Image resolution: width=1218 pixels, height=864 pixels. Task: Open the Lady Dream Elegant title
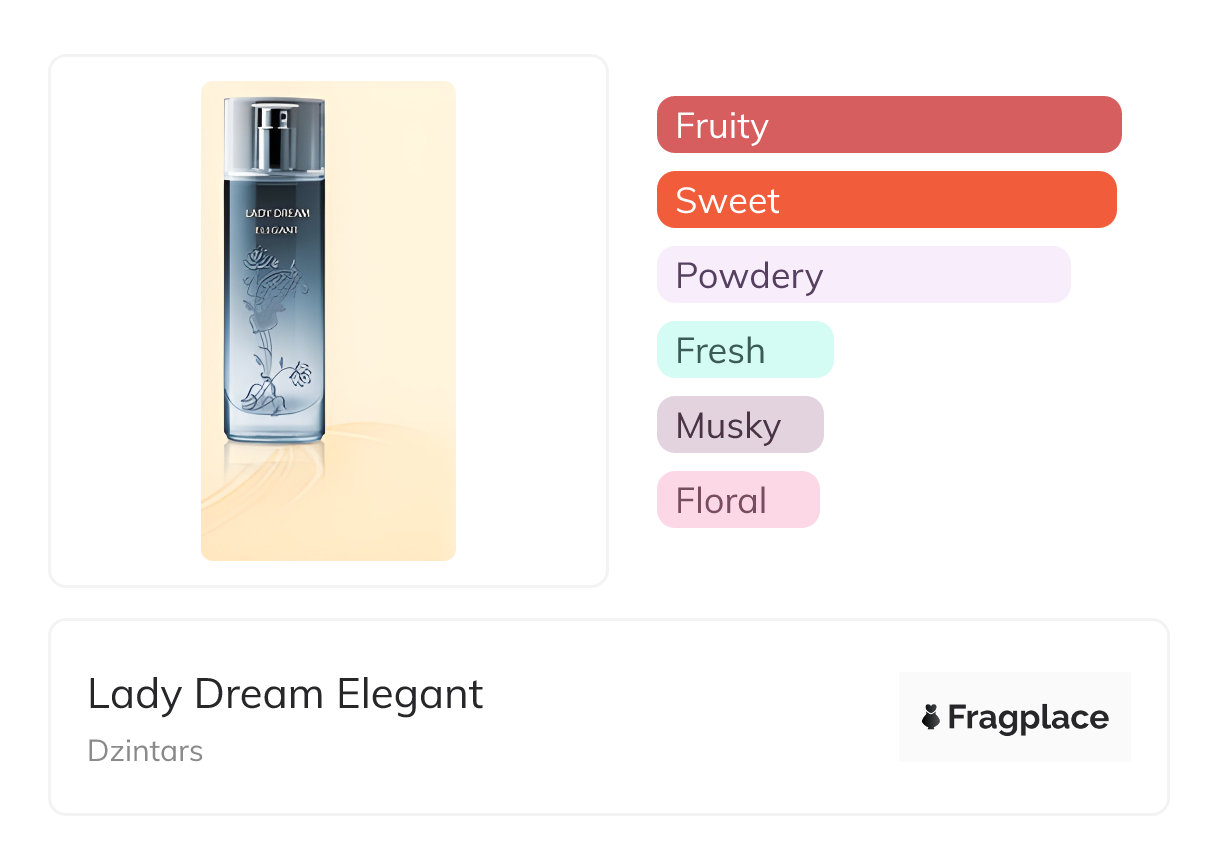[285, 694]
